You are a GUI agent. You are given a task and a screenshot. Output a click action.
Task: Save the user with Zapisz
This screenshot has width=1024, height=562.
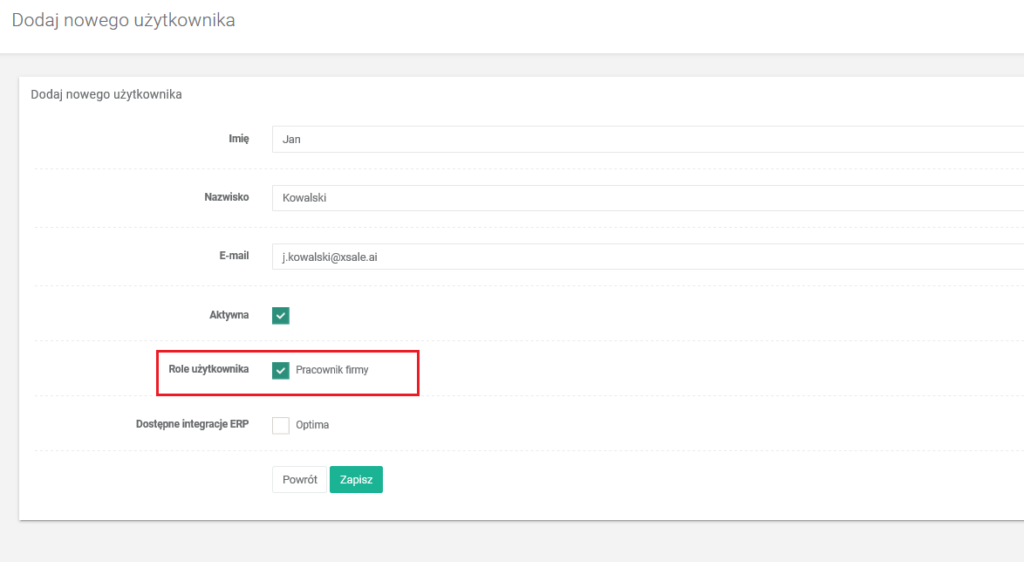point(356,480)
